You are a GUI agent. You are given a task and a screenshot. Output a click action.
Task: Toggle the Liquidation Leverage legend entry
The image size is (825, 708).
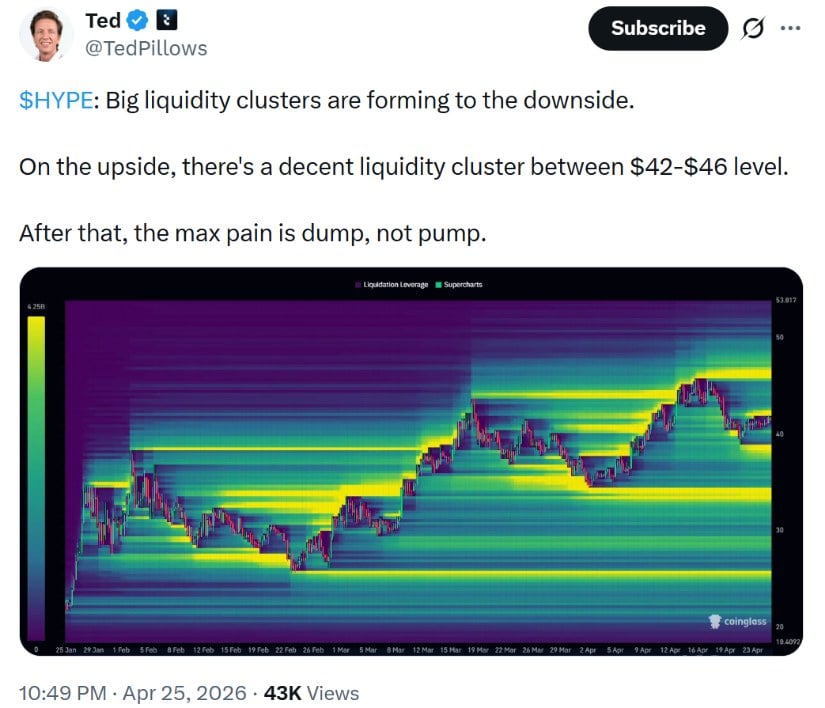pos(390,285)
